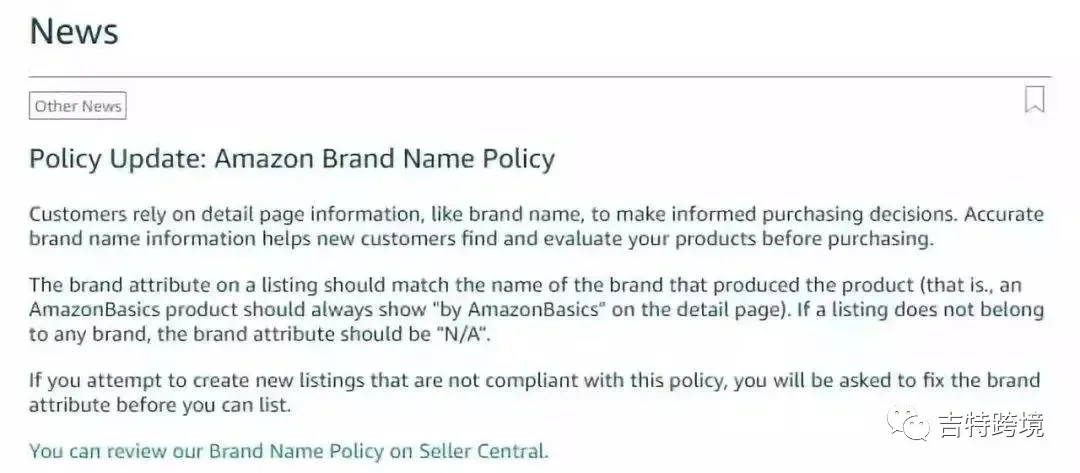Click the horizontal divider under News
This screenshot has height=473, width=1080.
[540, 76]
